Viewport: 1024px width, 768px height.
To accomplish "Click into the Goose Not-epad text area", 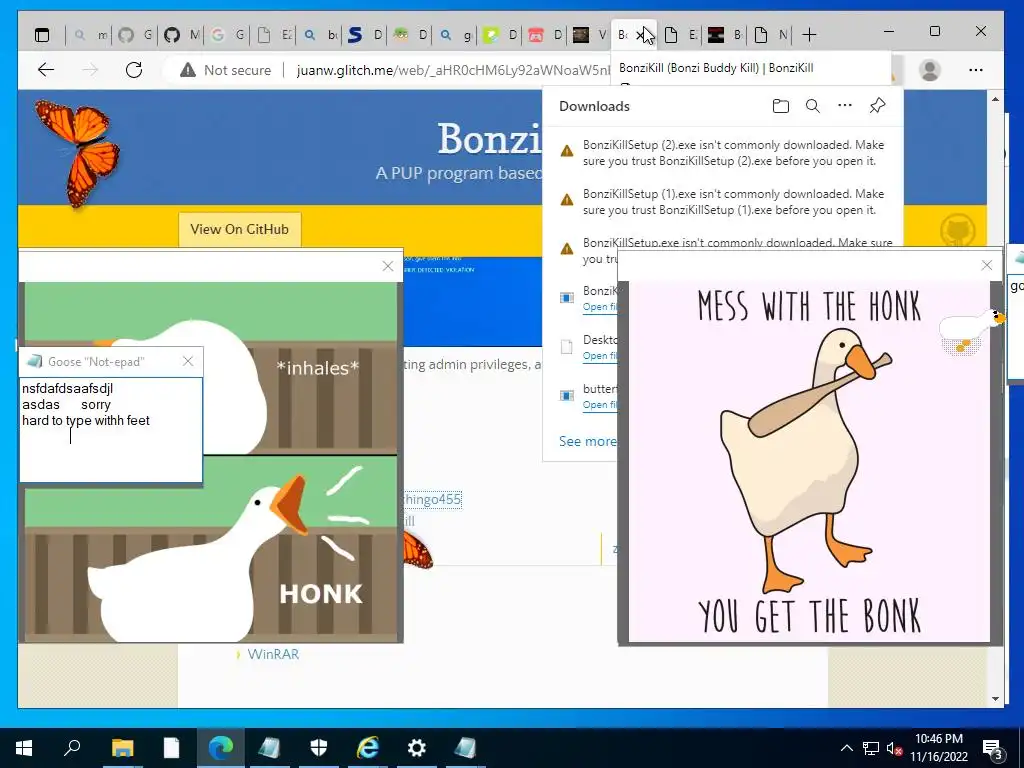I will click(111, 430).
